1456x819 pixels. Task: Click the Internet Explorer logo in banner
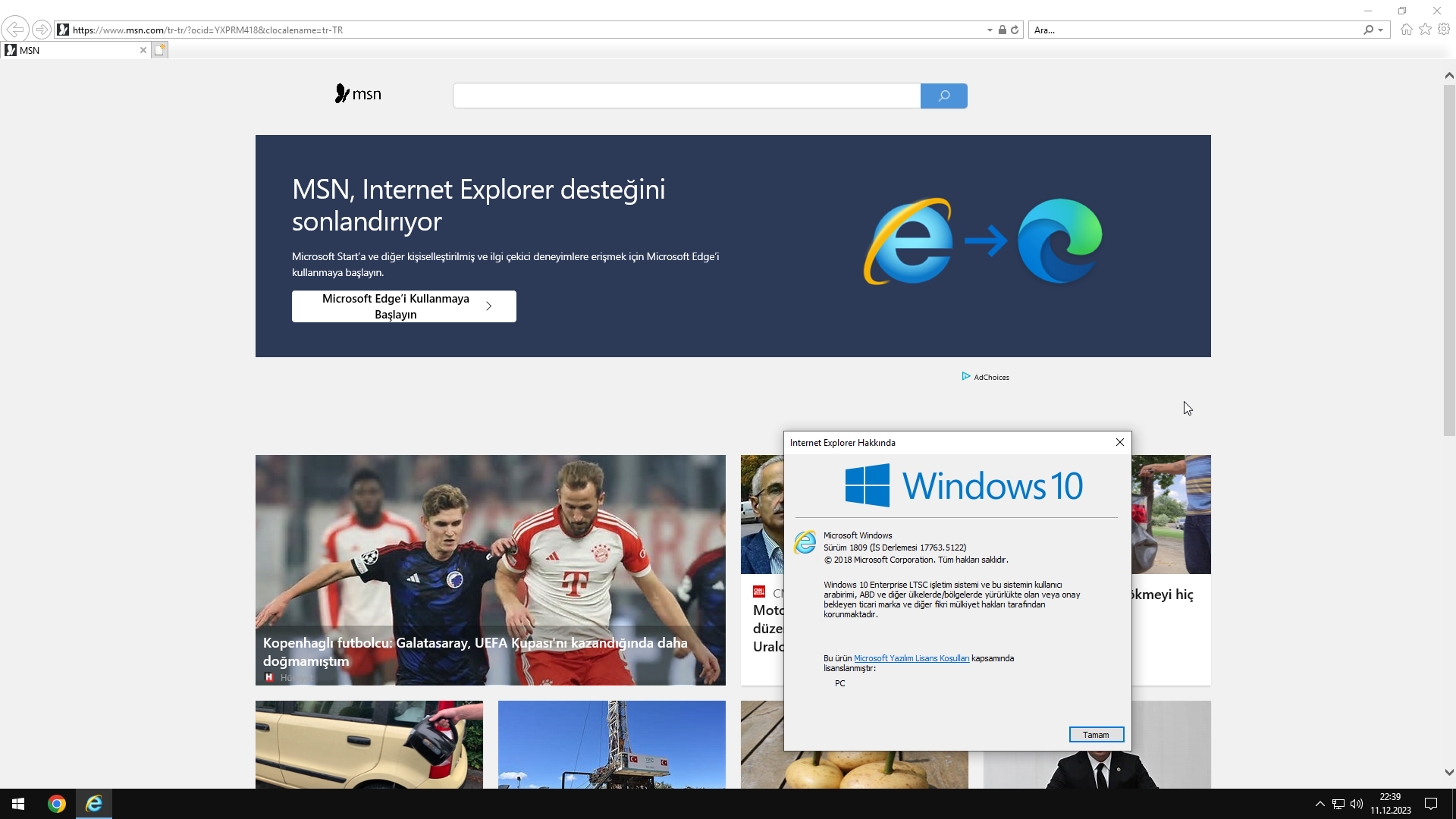click(908, 241)
